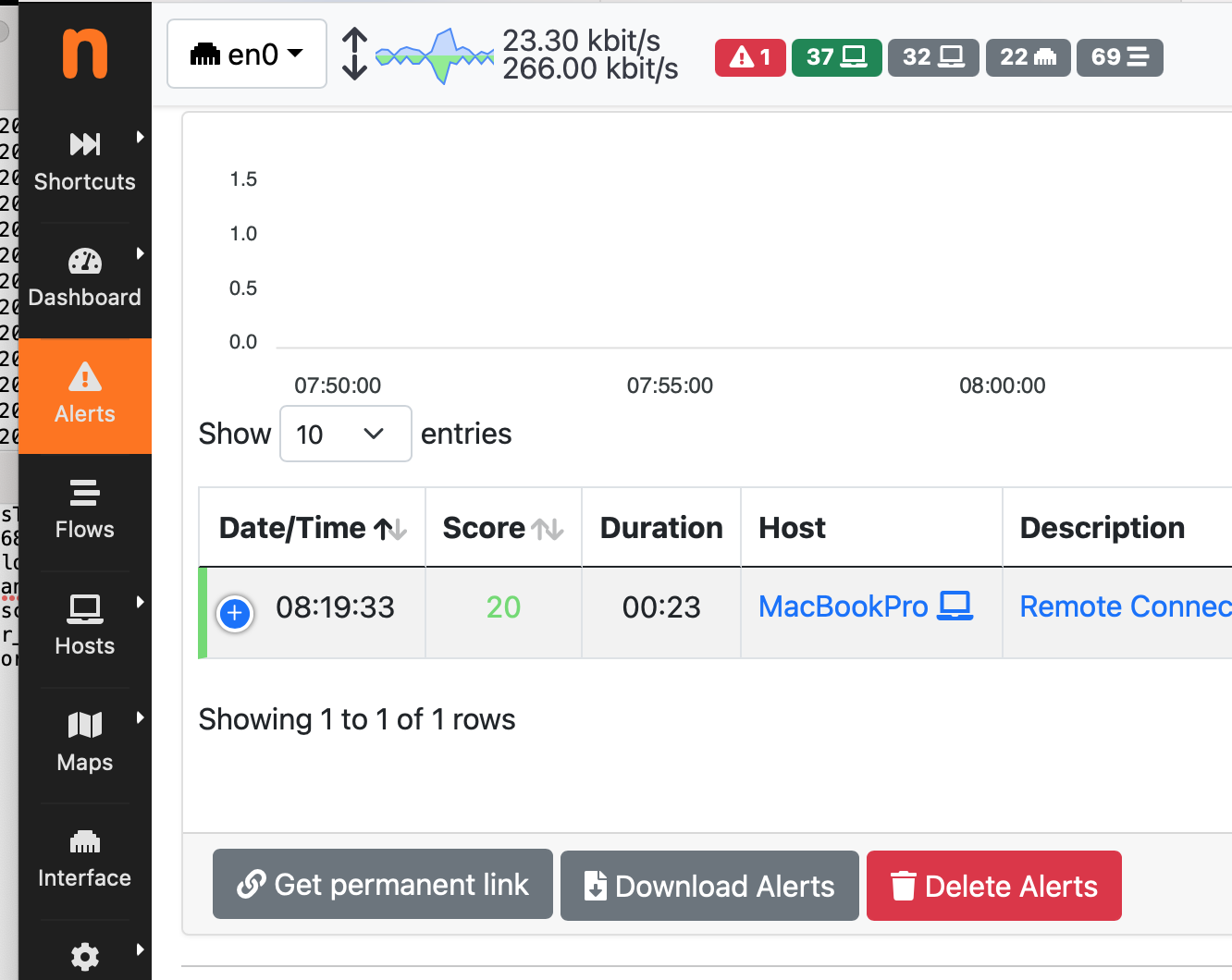Screen dimensions: 1232x980
Task: Open the en0 interface selector dropdown
Action: [x=246, y=53]
